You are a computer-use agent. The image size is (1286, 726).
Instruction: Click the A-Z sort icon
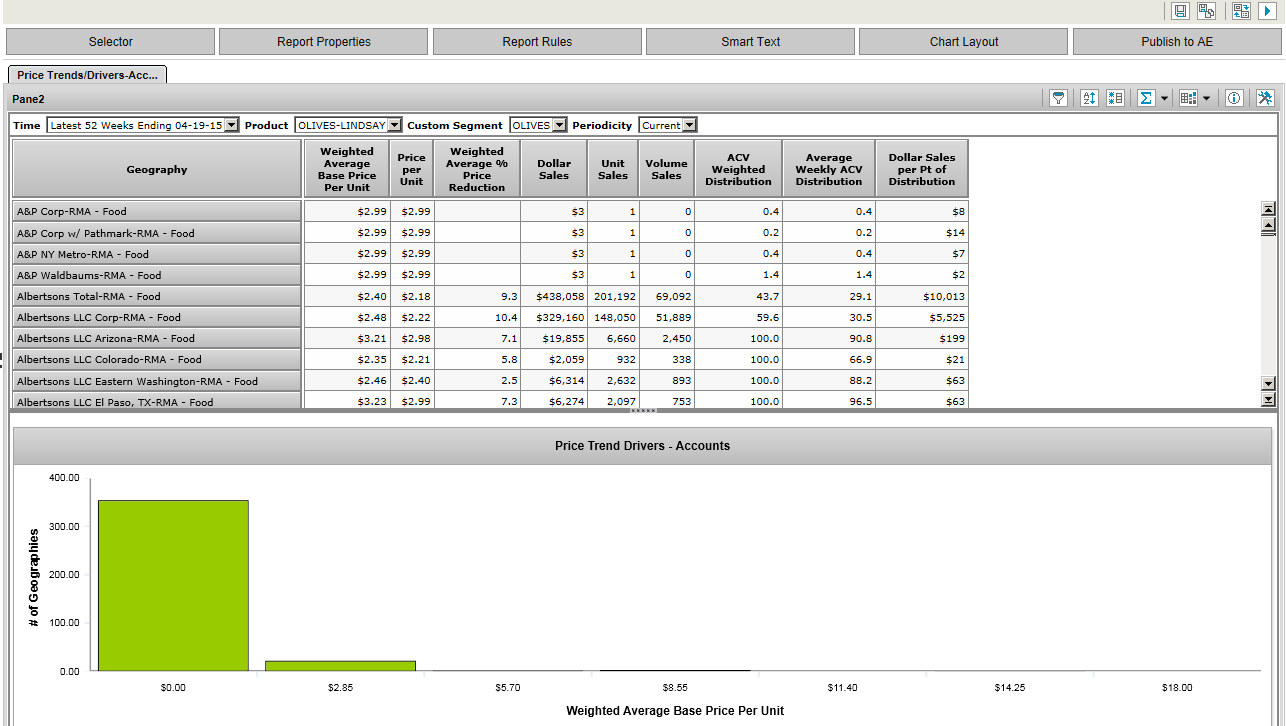tap(1089, 98)
